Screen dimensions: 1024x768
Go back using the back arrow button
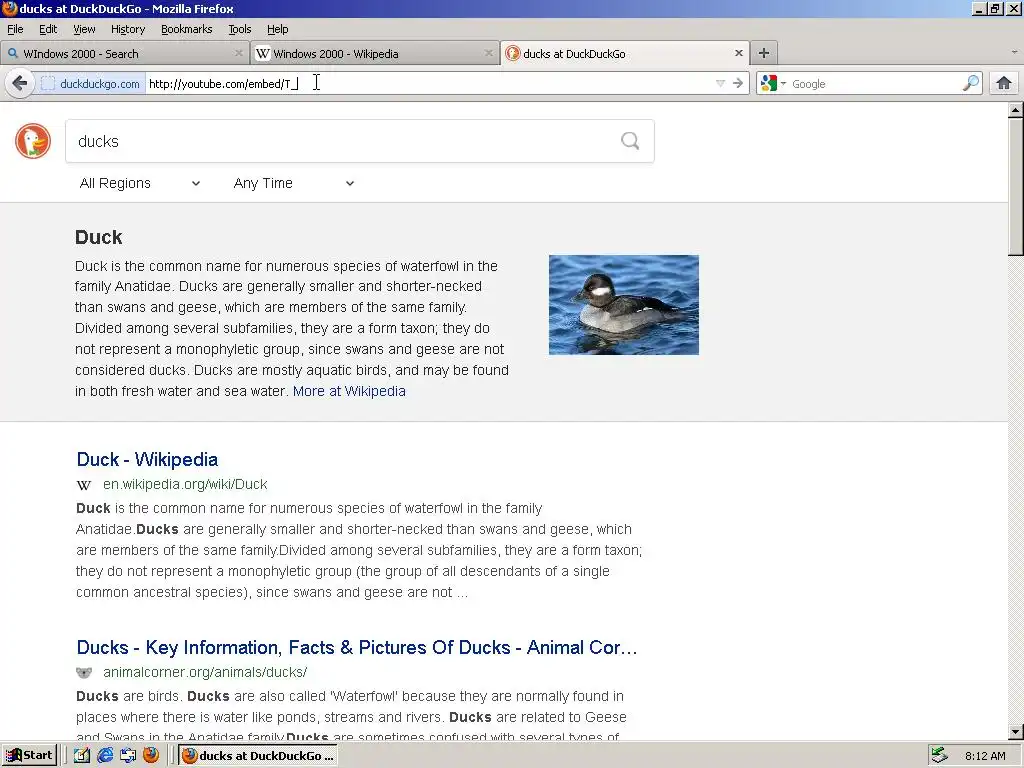[x=20, y=84]
